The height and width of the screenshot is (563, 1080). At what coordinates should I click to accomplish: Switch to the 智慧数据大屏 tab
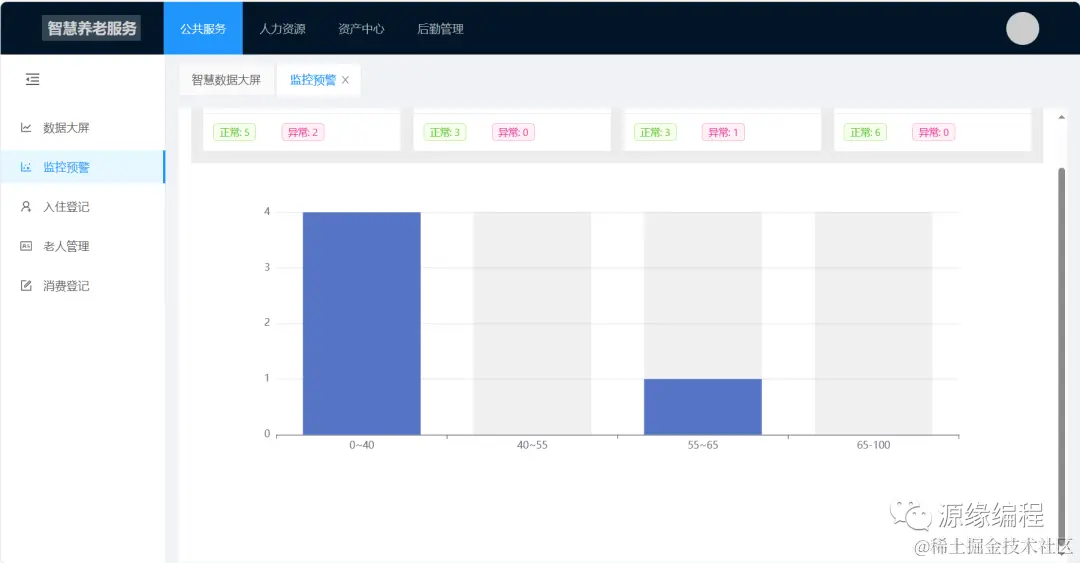[226, 80]
